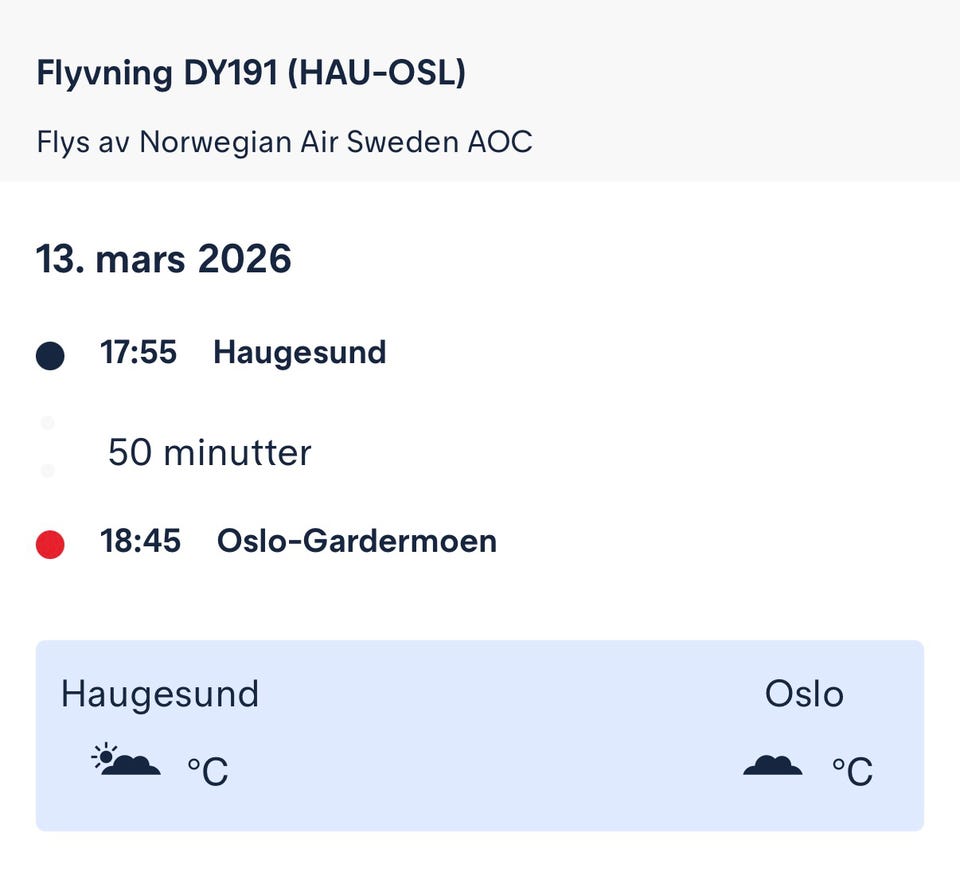960x876 pixels.
Task: Click the lower faint dot above arrival
Action: [x=47, y=470]
